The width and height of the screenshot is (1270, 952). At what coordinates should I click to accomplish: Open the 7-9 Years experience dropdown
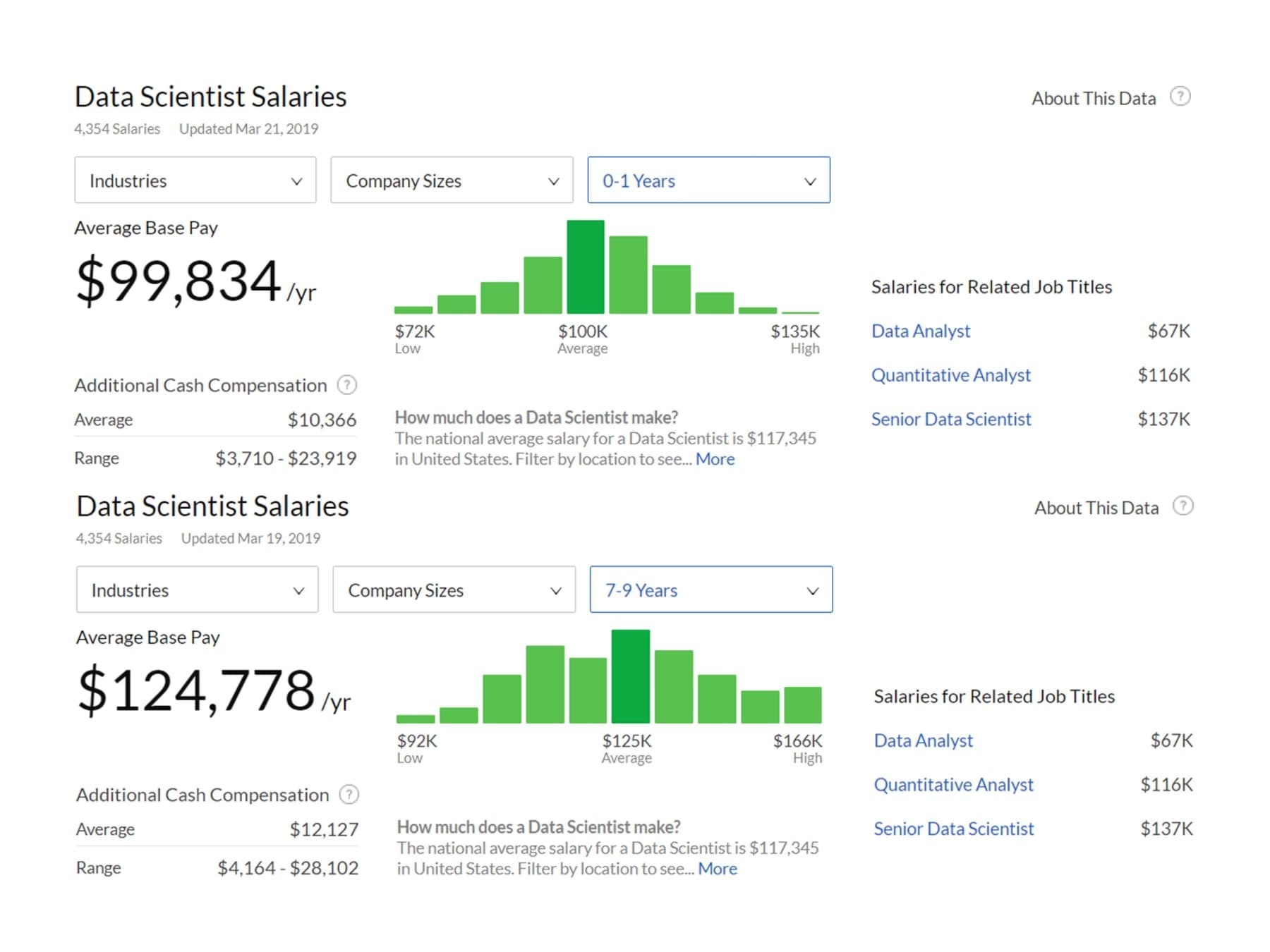(x=711, y=590)
